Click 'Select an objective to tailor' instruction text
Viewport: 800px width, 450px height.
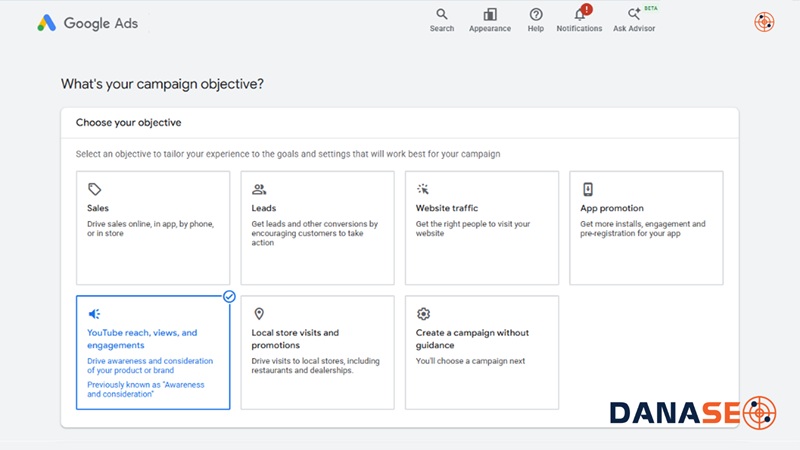(x=288, y=154)
